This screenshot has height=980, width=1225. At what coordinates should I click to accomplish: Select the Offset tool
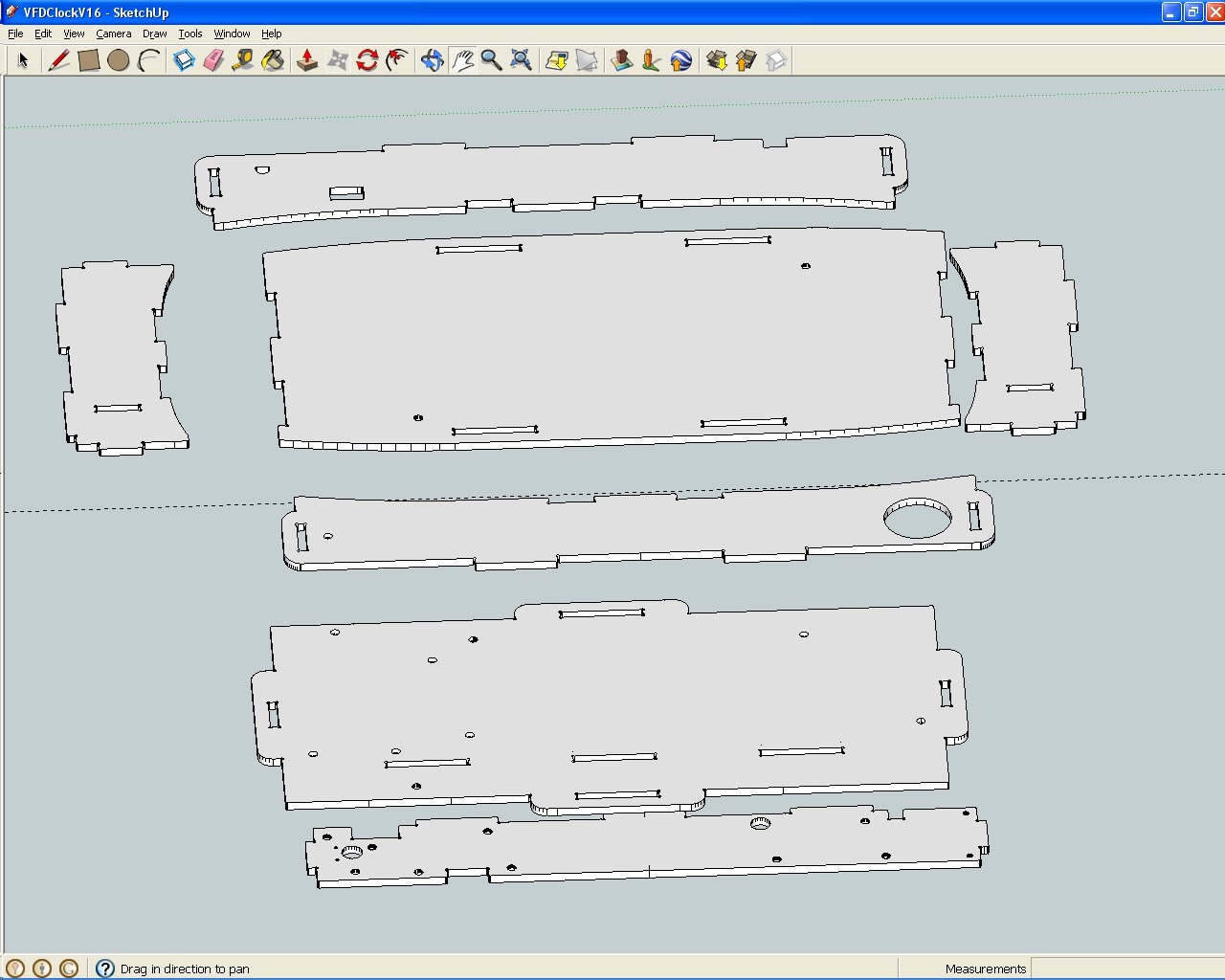click(397, 60)
